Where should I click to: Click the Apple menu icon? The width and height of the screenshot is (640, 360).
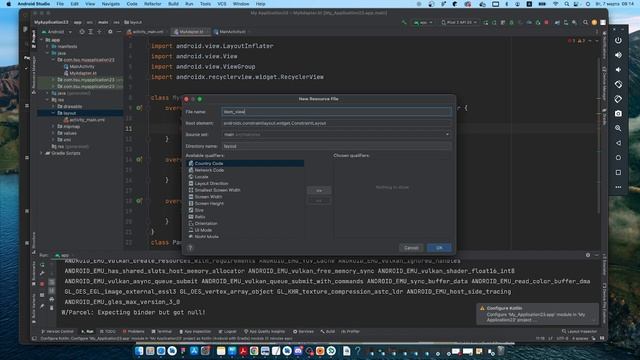pyautogui.click(x=9, y=4)
